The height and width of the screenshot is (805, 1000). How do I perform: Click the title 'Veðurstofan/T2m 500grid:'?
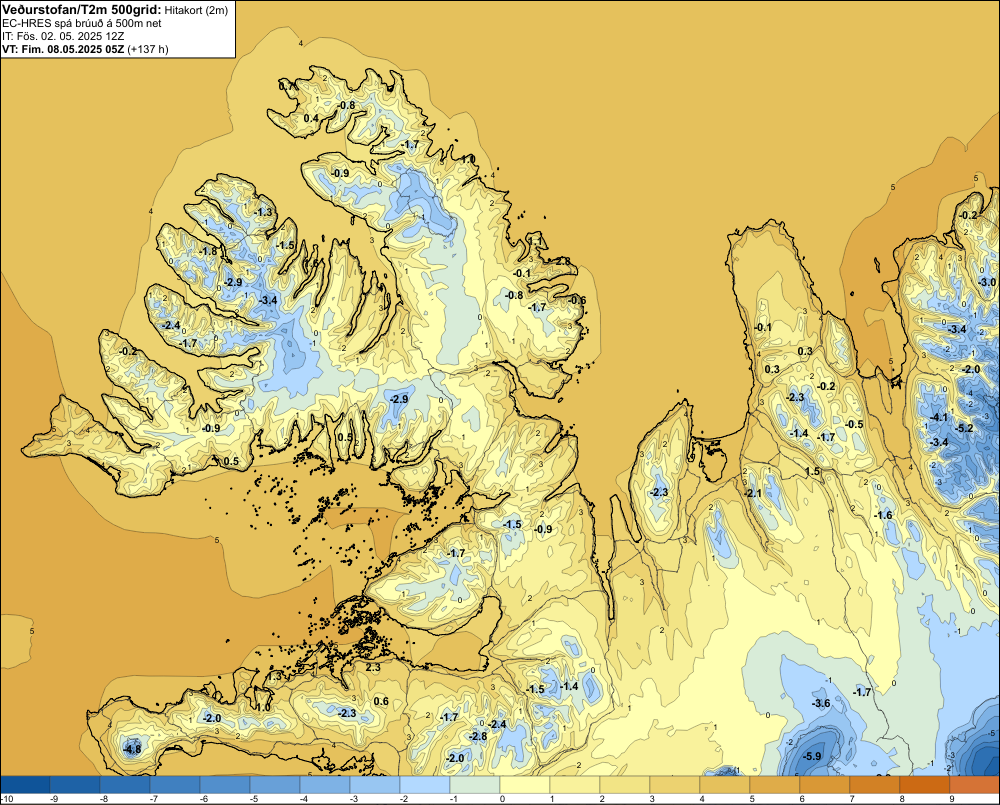click(x=82, y=9)
